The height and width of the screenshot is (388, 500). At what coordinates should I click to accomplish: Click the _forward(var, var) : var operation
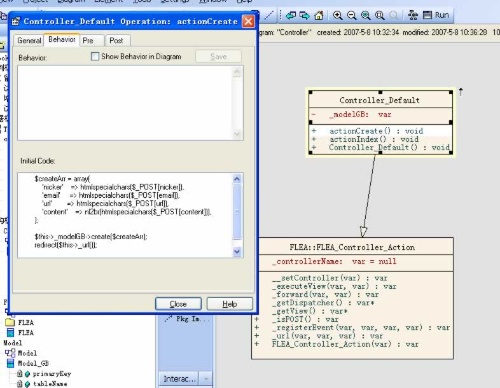tap(325, 294)
